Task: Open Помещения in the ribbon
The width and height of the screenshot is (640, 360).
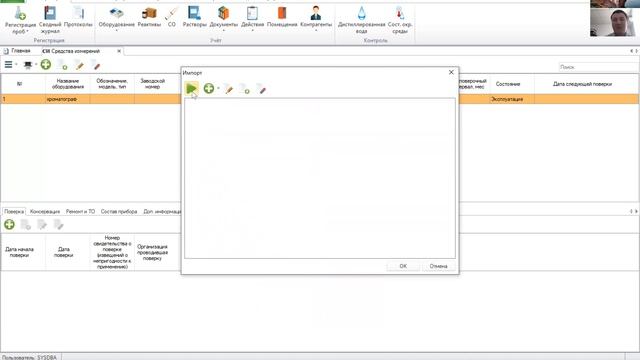Action: (282, 18)
